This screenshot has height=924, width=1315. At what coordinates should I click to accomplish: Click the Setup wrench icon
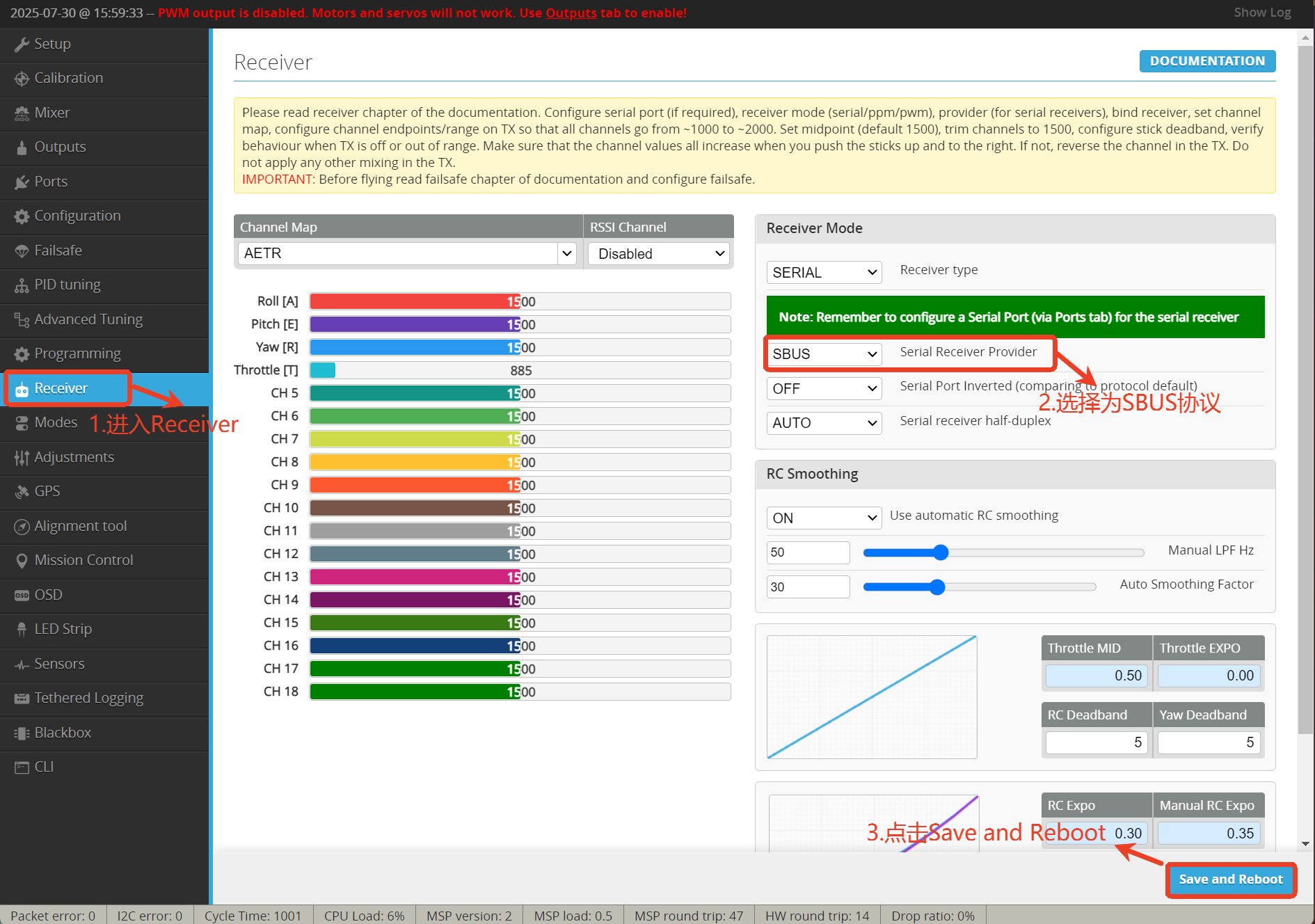(x=22, y=45)
